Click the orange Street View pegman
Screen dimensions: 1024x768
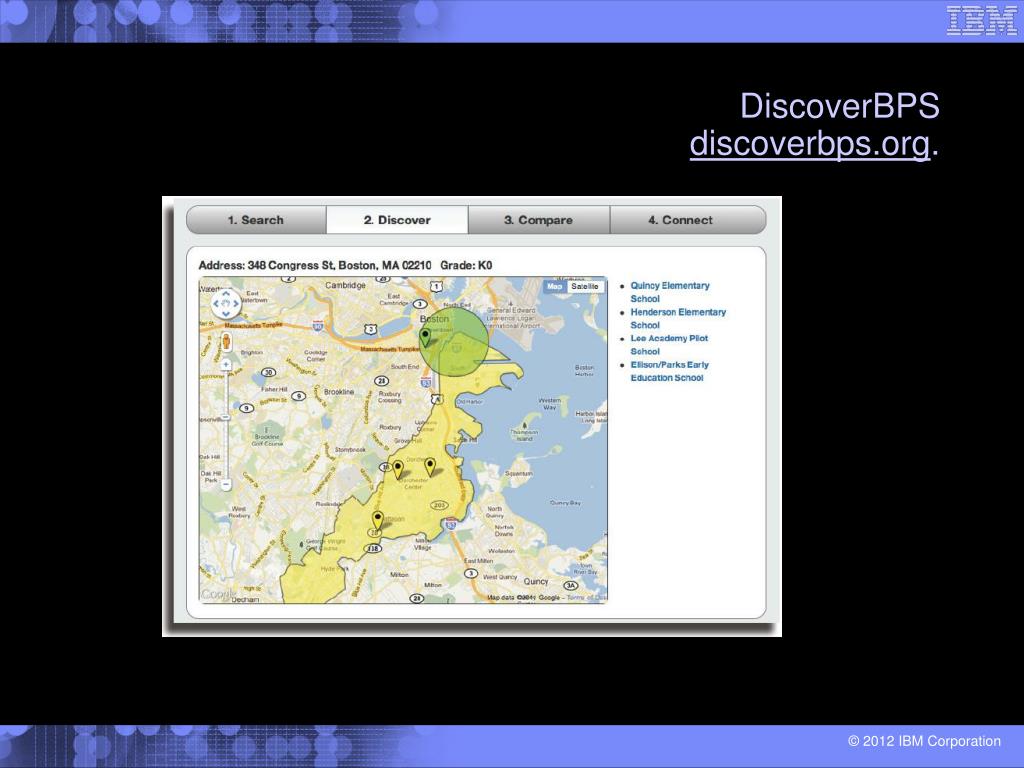click(226, 341)
